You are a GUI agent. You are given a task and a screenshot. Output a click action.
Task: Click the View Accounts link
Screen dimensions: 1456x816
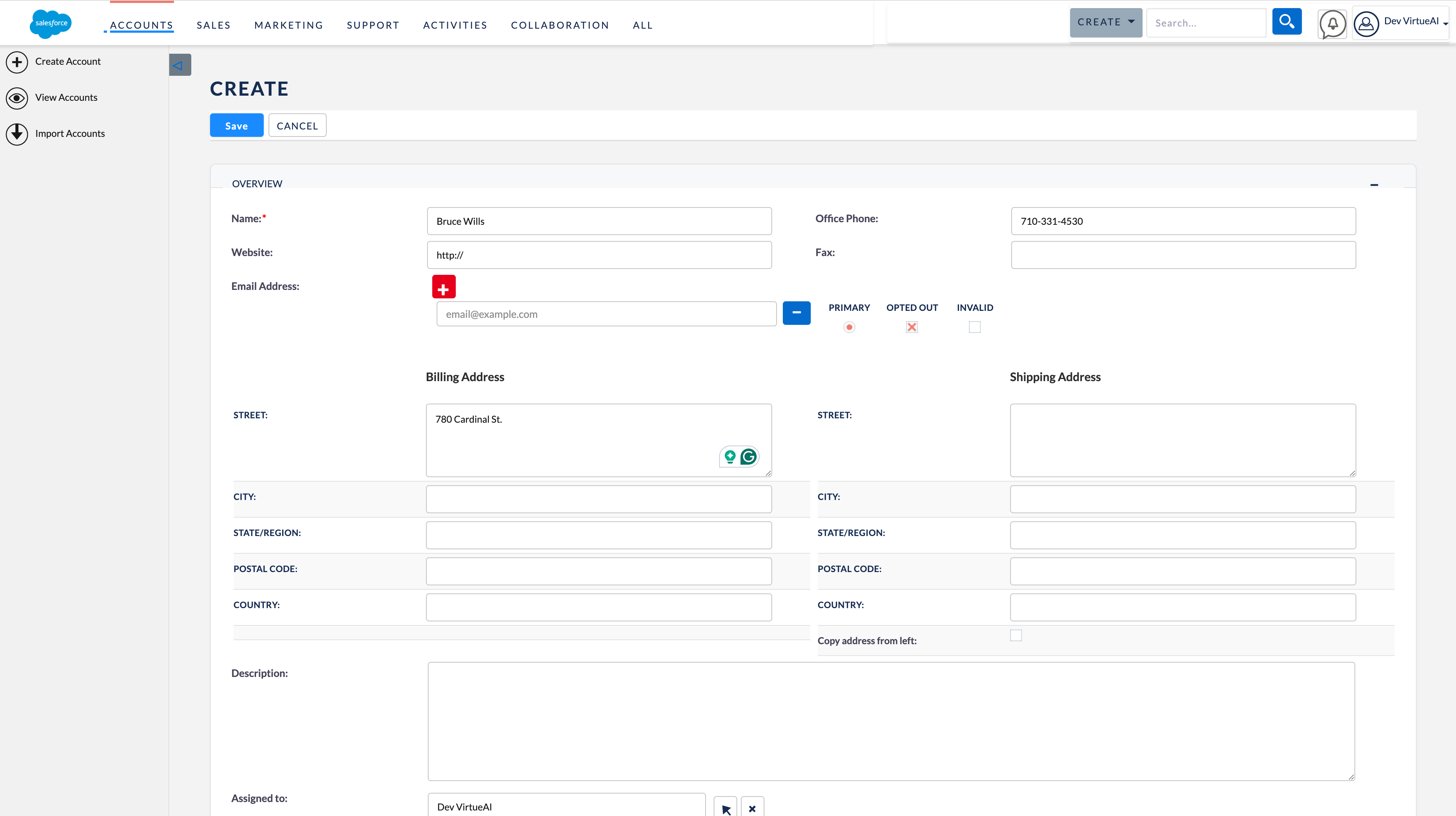pyautogui.click(x=66, y=98)
